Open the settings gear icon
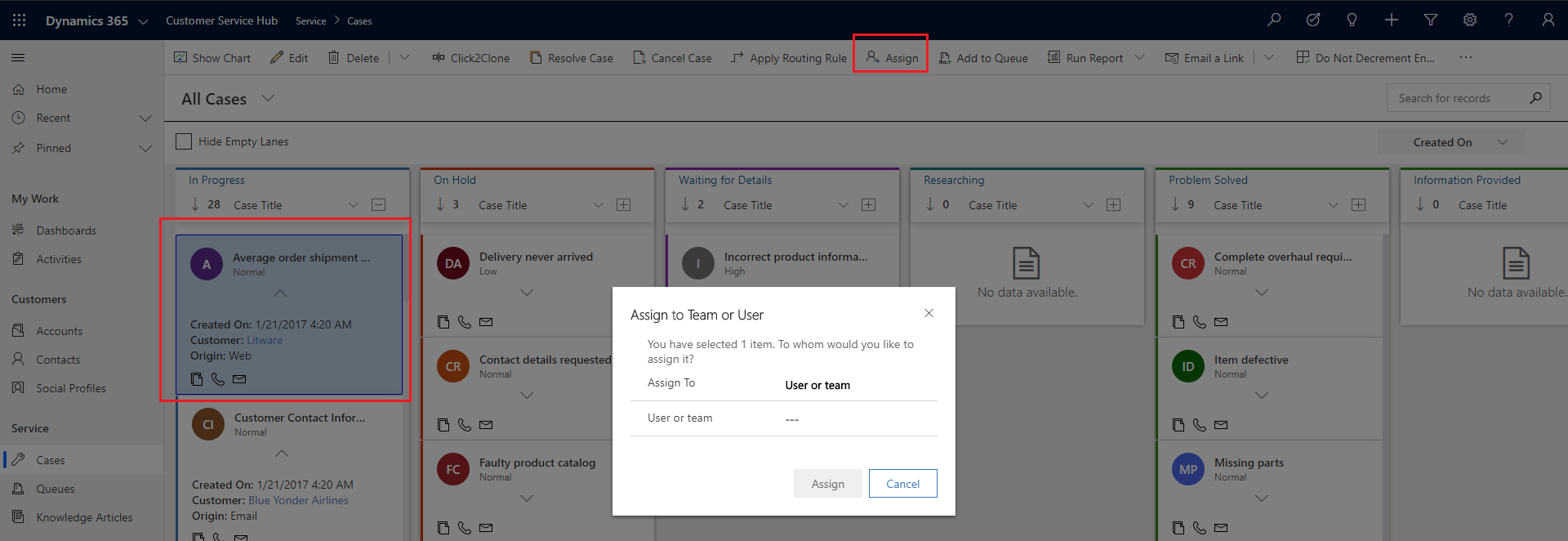This screenshot has width=1568, height=541. click(1470, 20)
